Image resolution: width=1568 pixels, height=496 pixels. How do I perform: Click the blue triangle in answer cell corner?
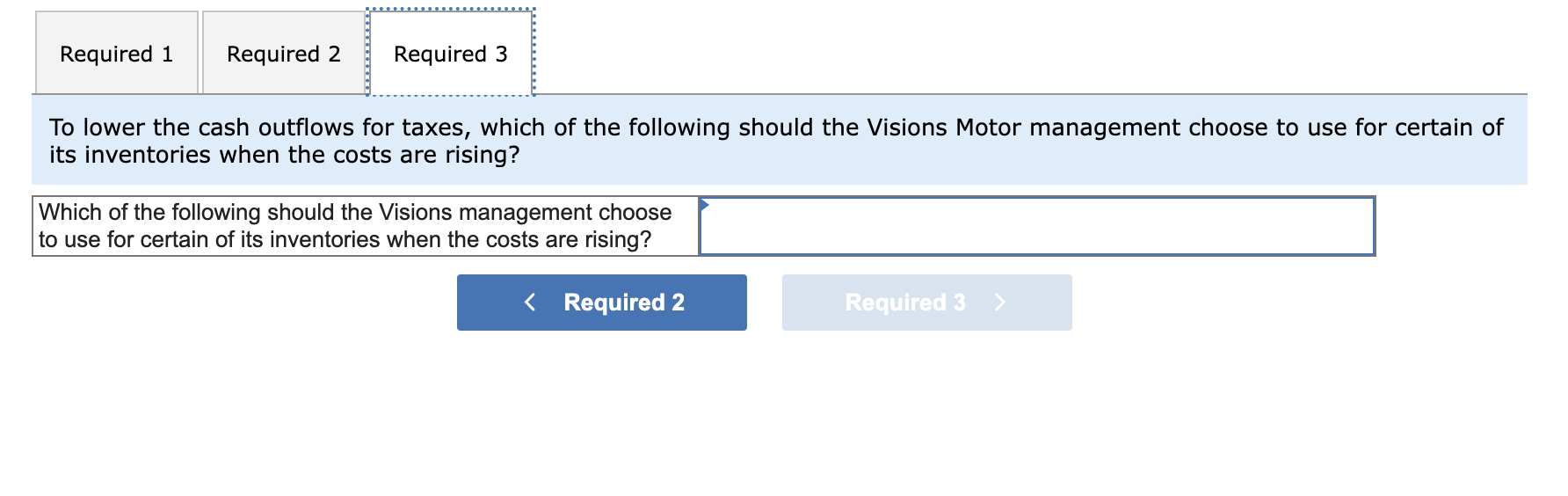tap(705, 205)
